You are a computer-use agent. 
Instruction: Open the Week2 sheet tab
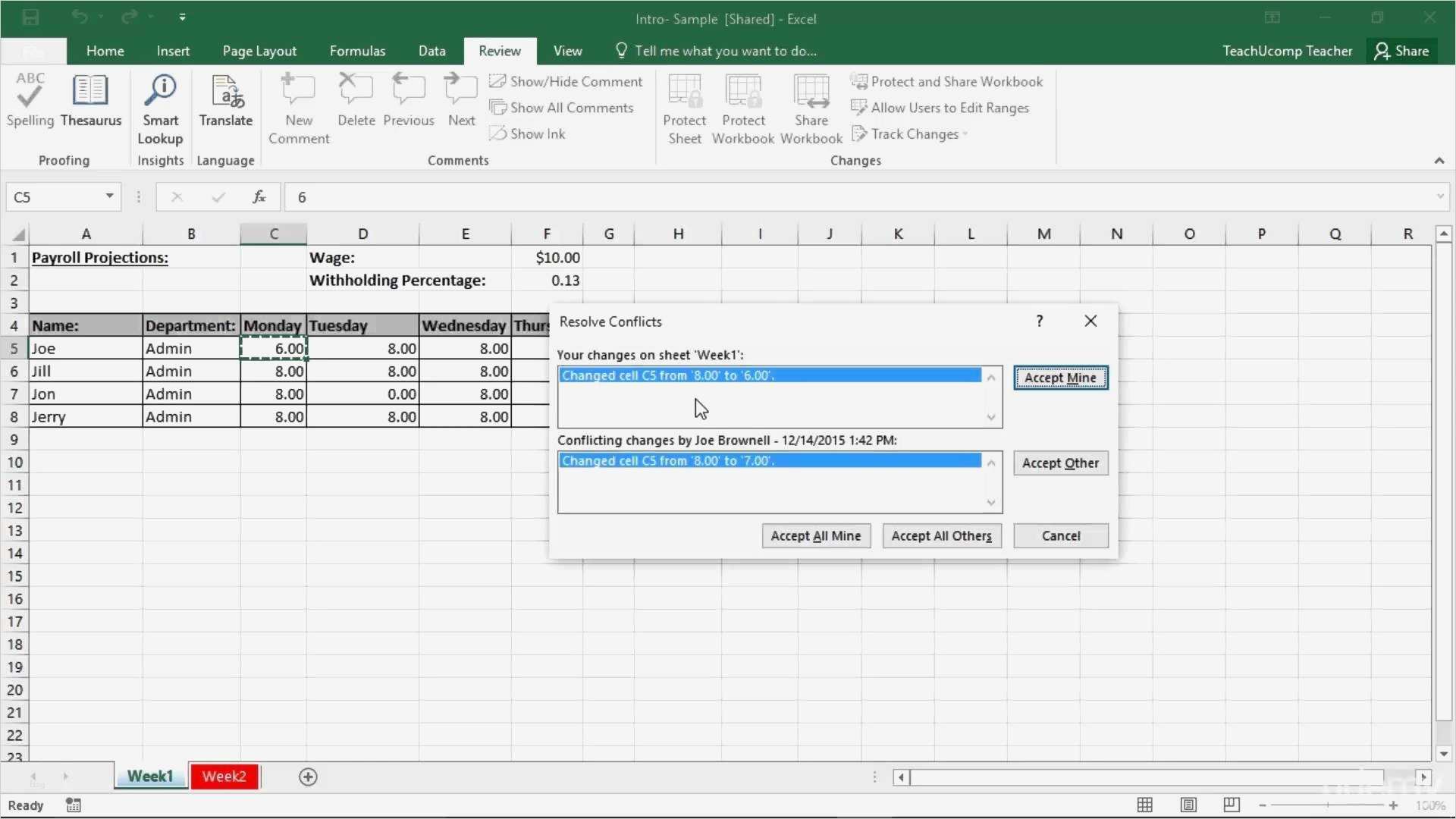click(224, 777)
